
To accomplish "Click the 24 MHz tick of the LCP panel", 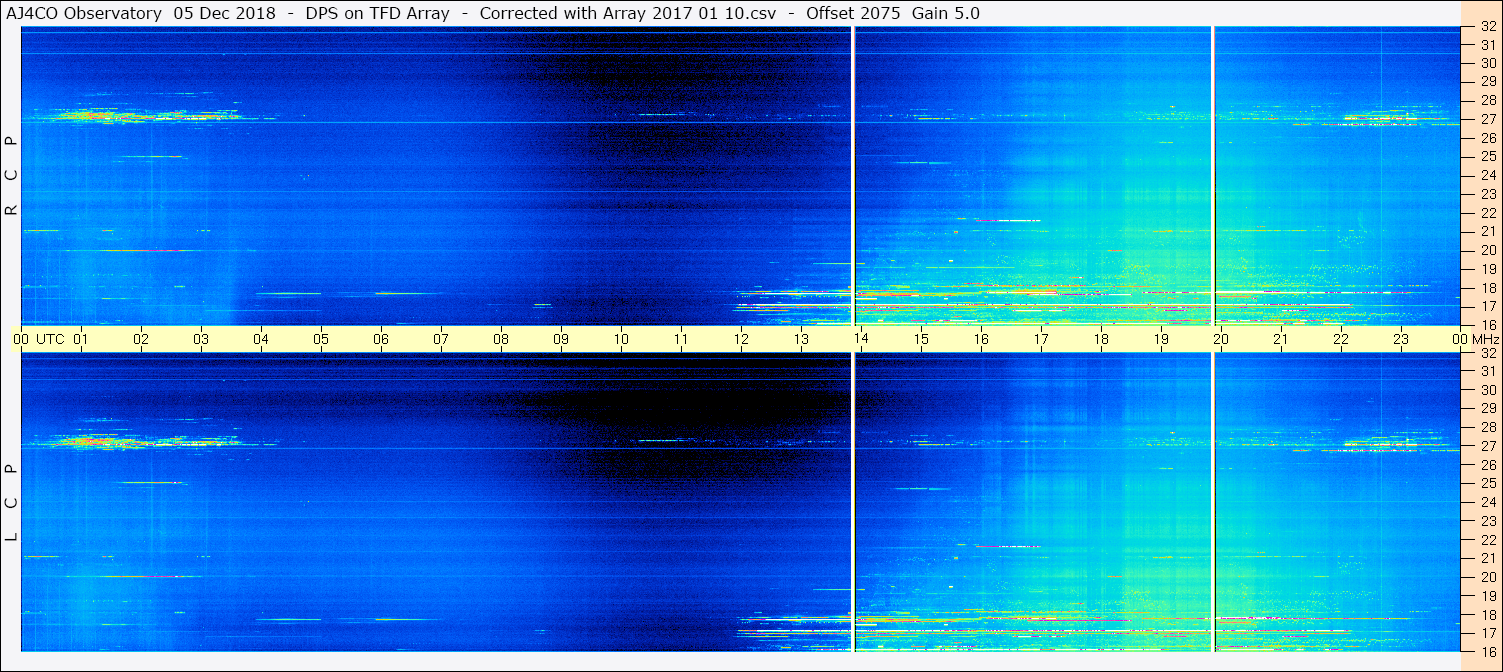I will pos(1488,502).
